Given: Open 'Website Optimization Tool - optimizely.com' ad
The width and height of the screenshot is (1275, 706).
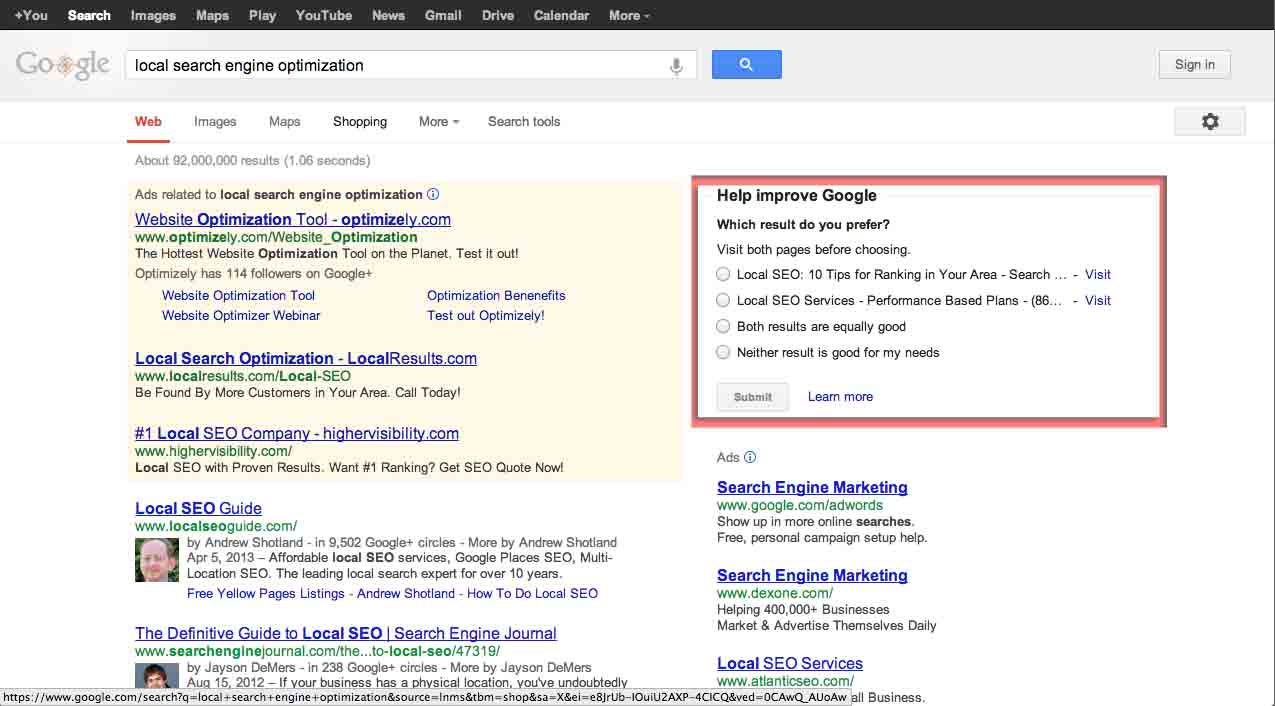Looking at the screenshot, I should coord(293,219).
